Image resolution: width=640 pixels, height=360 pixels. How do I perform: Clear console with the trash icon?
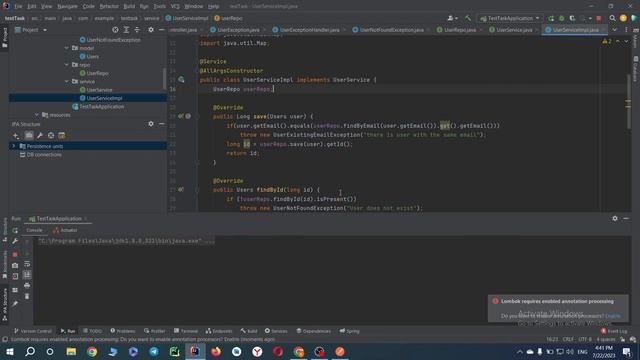pos(27,296)
